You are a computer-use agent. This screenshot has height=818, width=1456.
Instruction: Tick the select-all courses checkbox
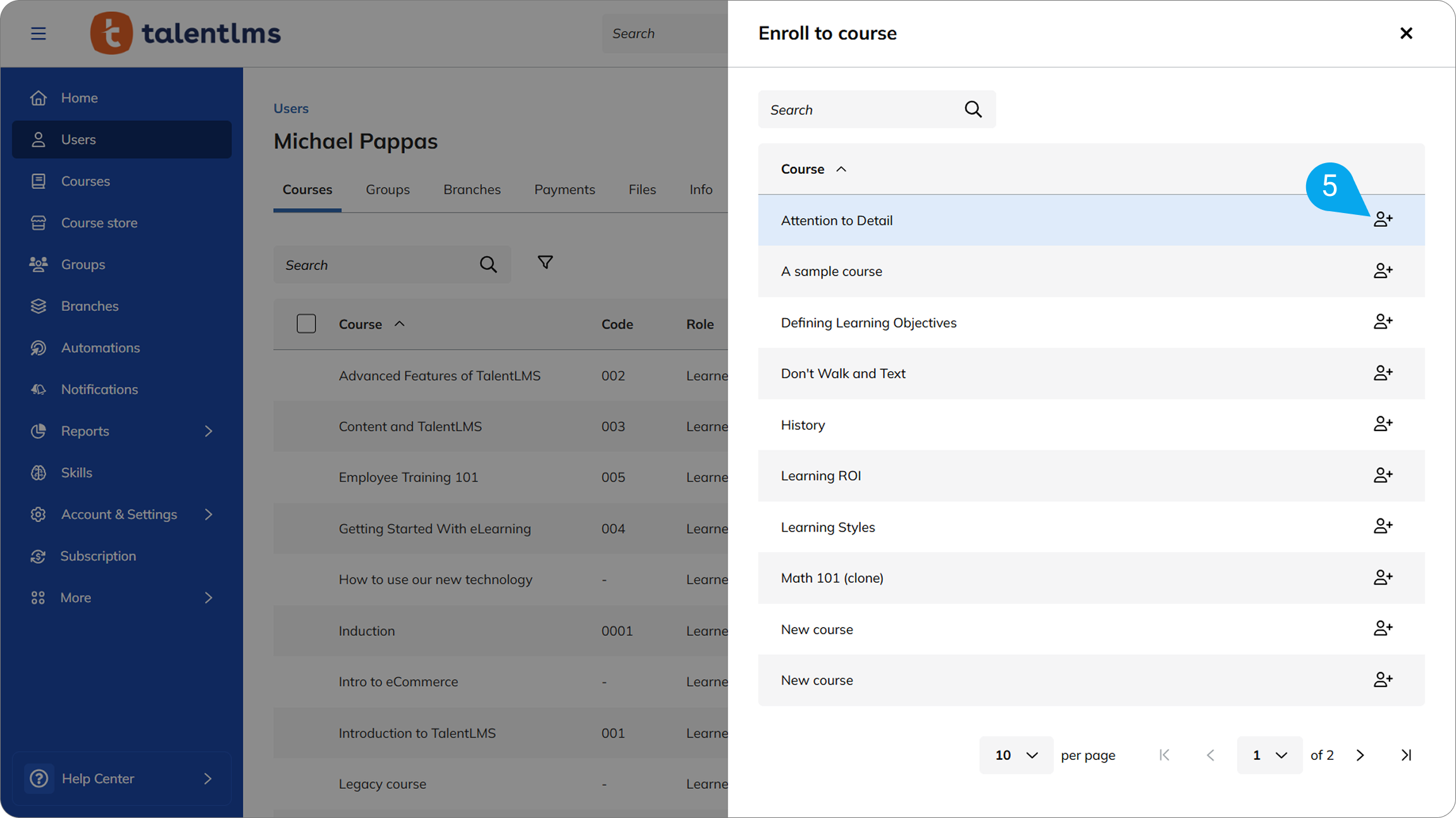tap(306, 324)
